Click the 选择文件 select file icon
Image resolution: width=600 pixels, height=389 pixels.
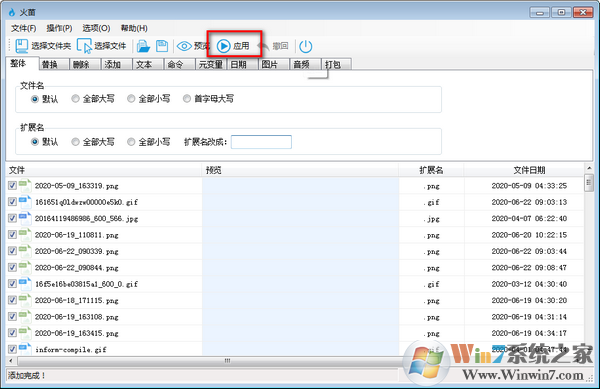point(85,46)
